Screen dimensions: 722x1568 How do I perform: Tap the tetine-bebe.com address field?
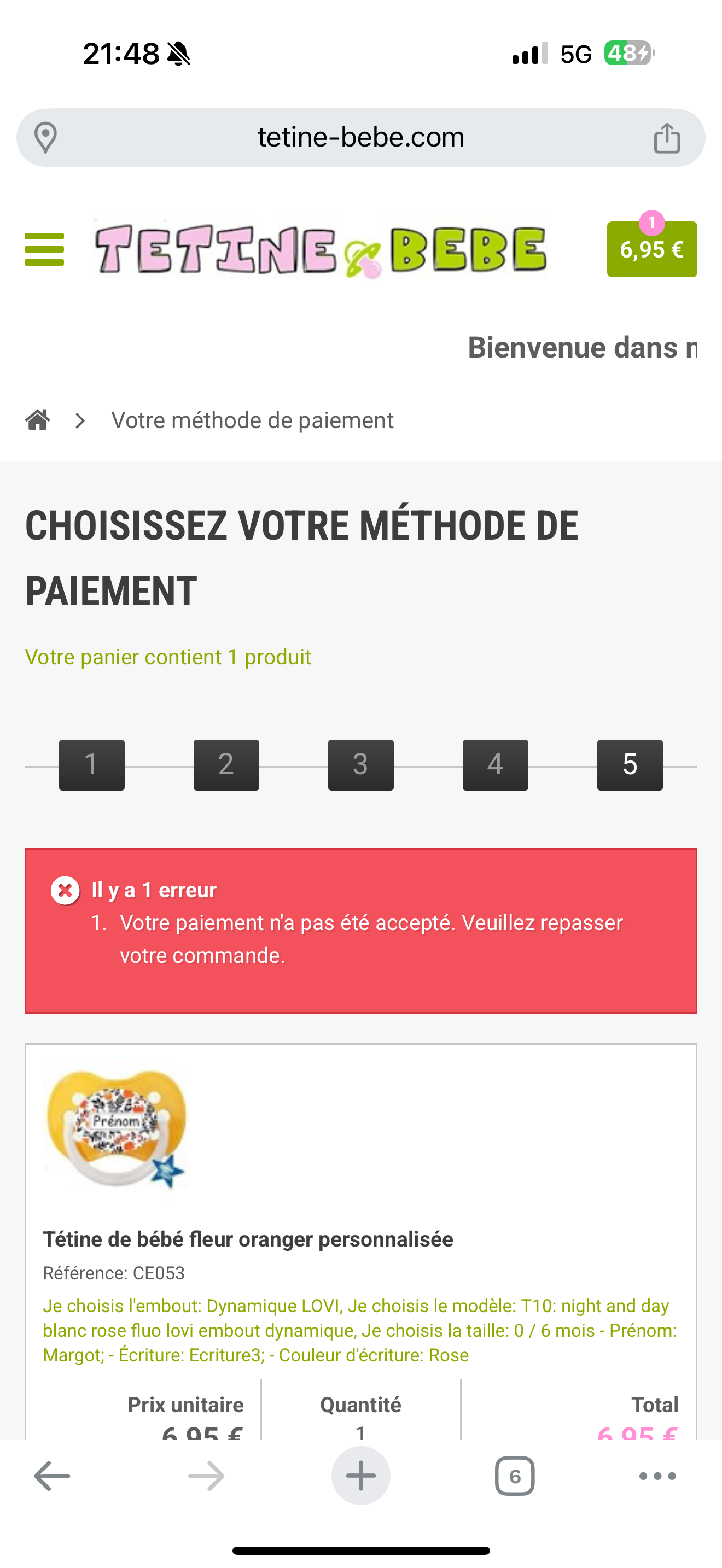click(360, 138)
